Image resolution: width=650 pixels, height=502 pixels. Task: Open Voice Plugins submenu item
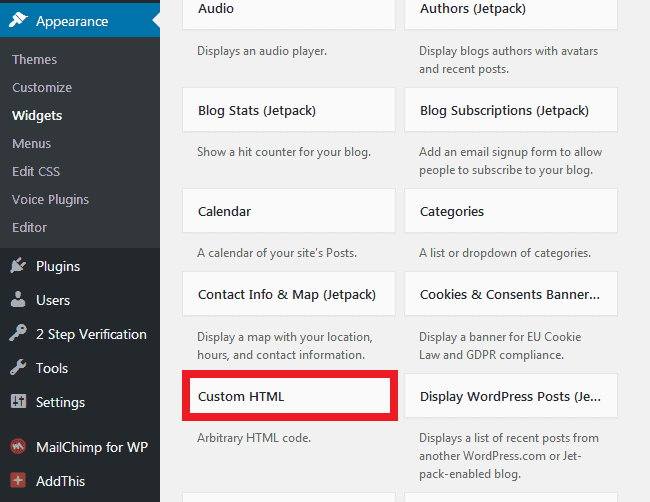(x=50, y=199)
